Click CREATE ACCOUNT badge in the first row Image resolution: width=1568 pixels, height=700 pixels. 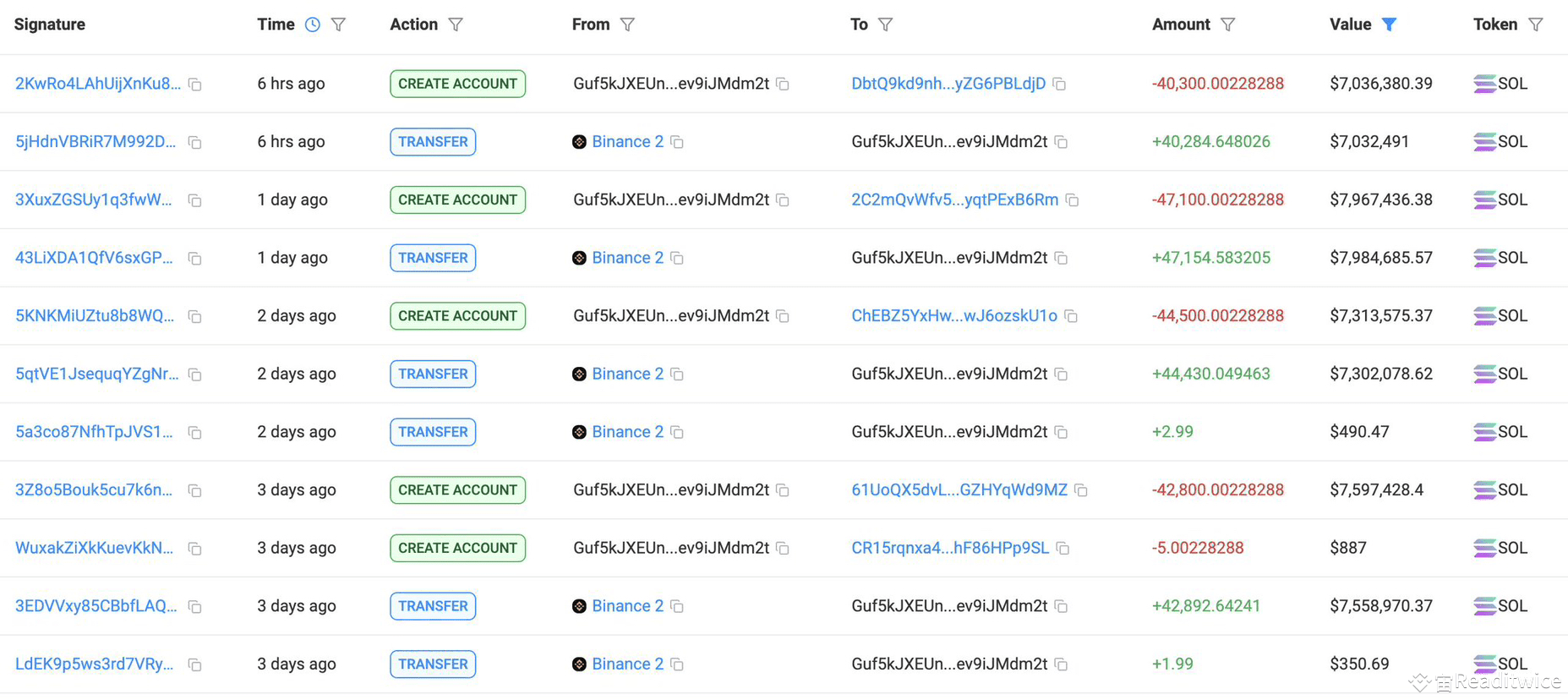457,84
